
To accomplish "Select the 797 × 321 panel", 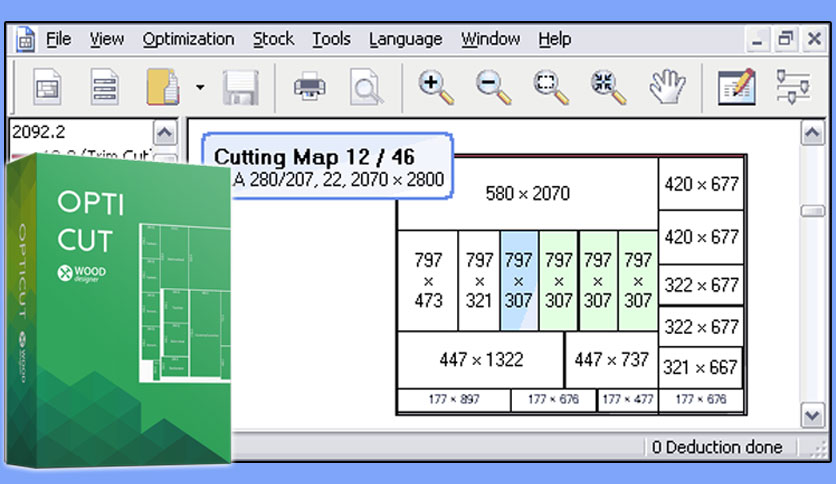I will (x=479, y=280).
